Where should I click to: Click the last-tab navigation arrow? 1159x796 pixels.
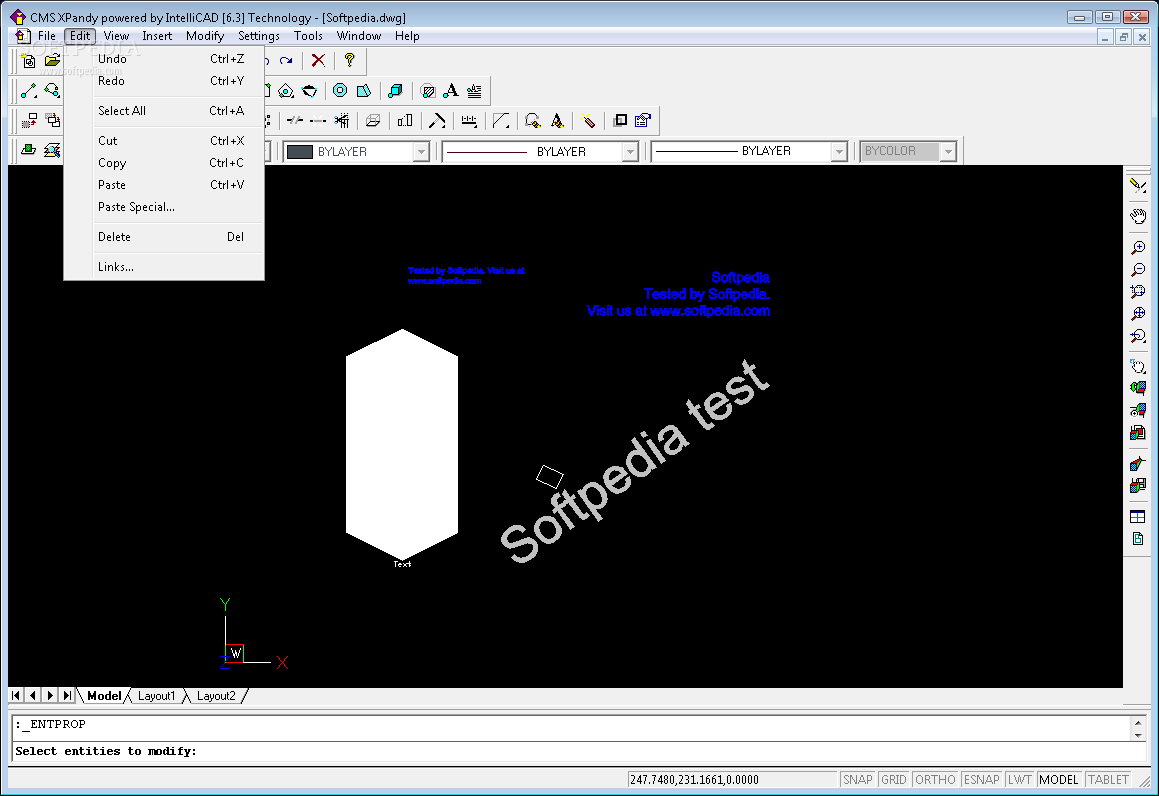67,695
